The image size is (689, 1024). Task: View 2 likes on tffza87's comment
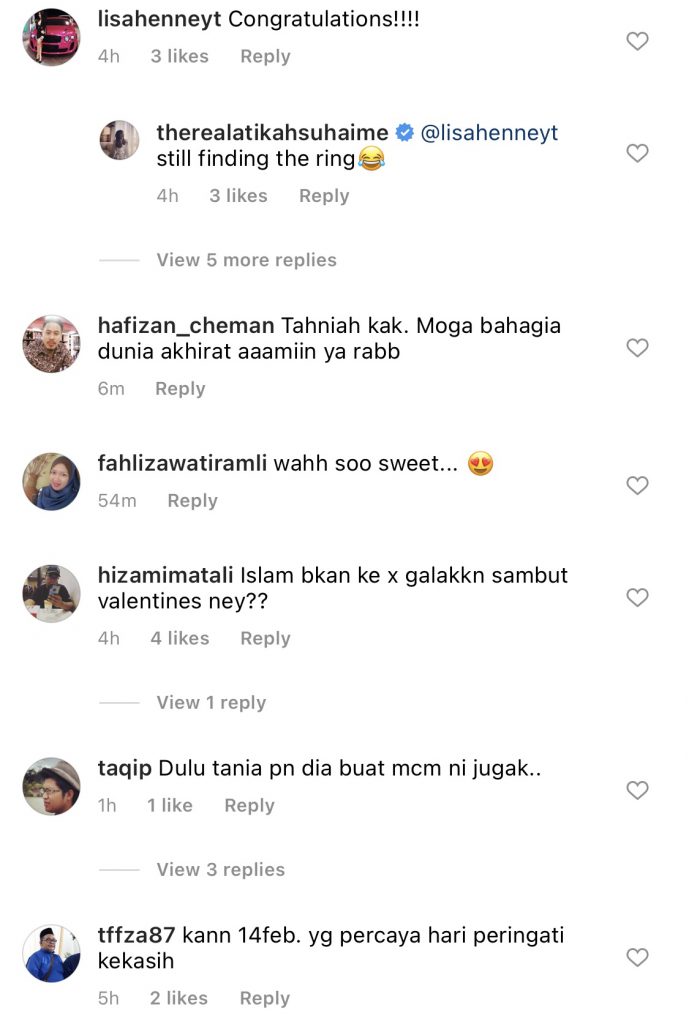coord(180,998)
